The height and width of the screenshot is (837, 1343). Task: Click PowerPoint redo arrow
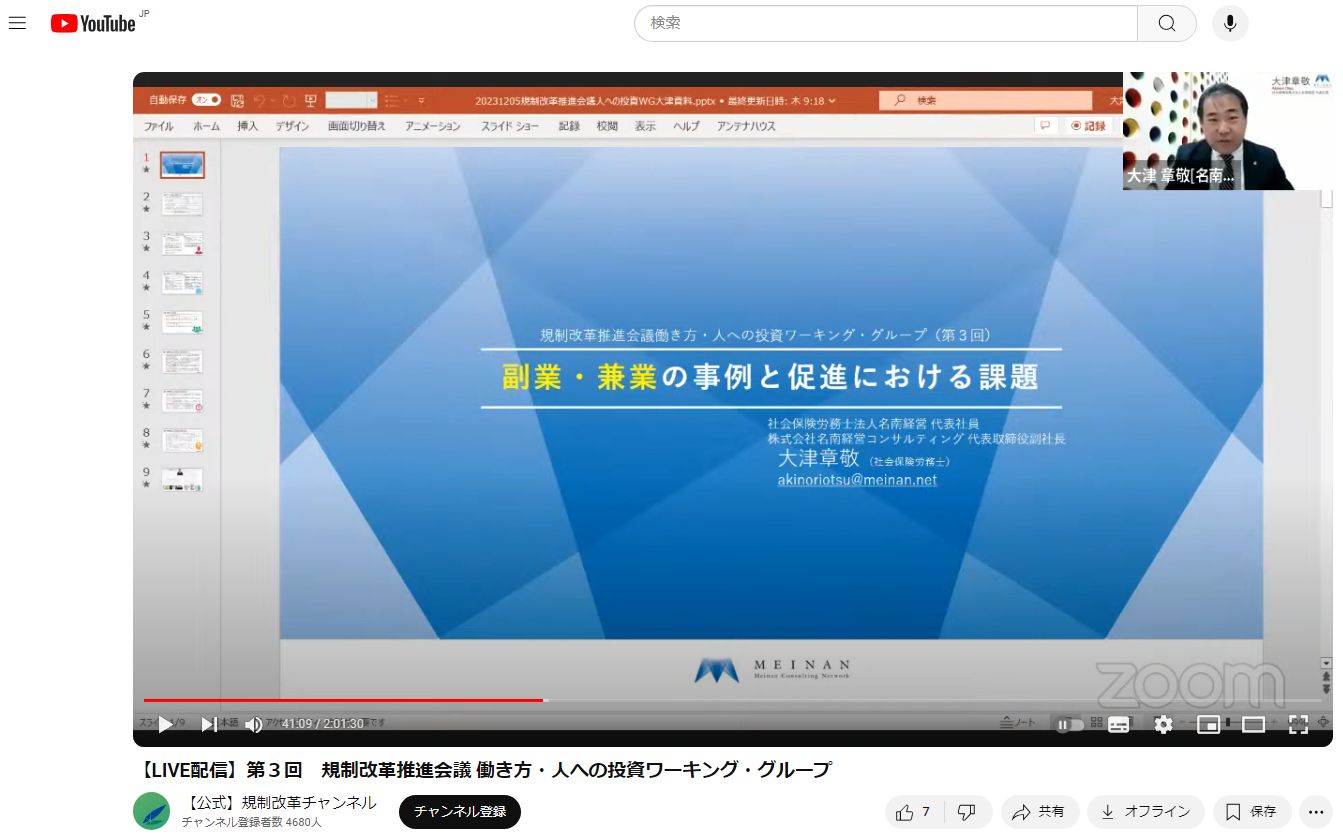coord(288,100)
